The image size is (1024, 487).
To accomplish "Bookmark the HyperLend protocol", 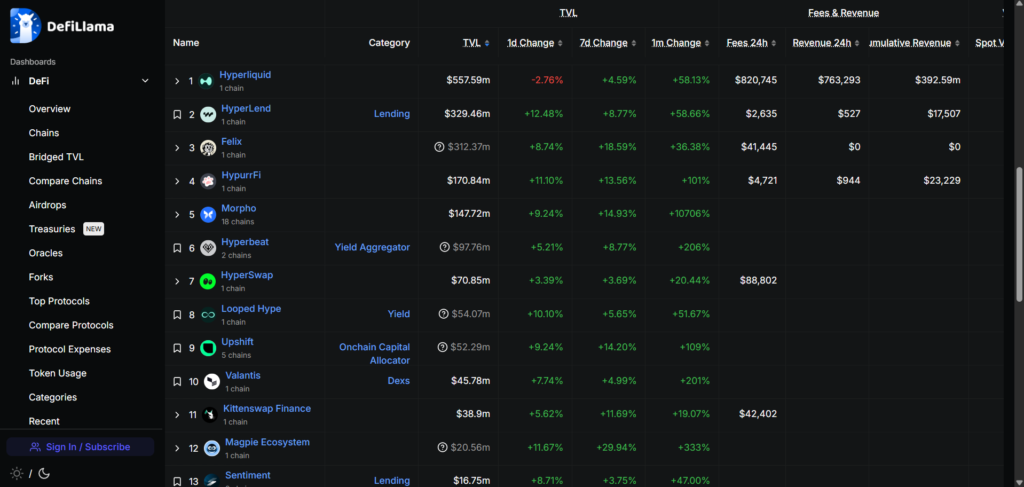I will click(x=176, y=114).
